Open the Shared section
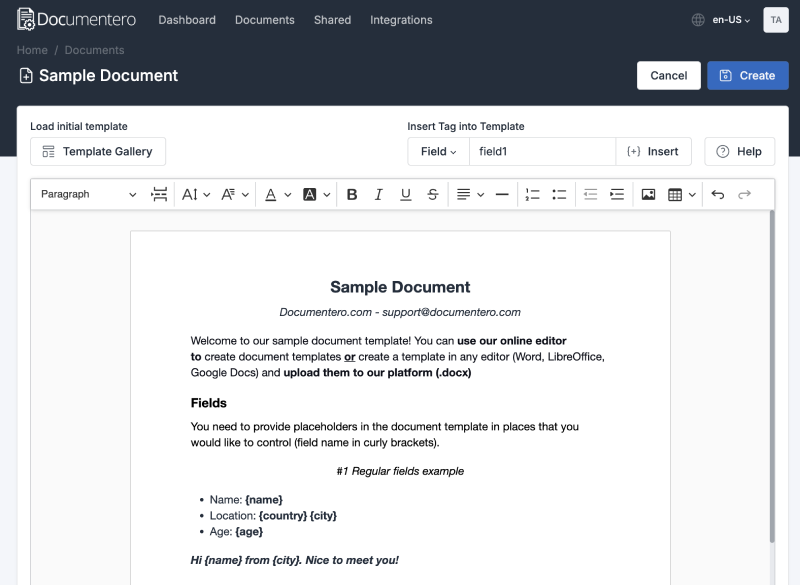 click(332, 19)
